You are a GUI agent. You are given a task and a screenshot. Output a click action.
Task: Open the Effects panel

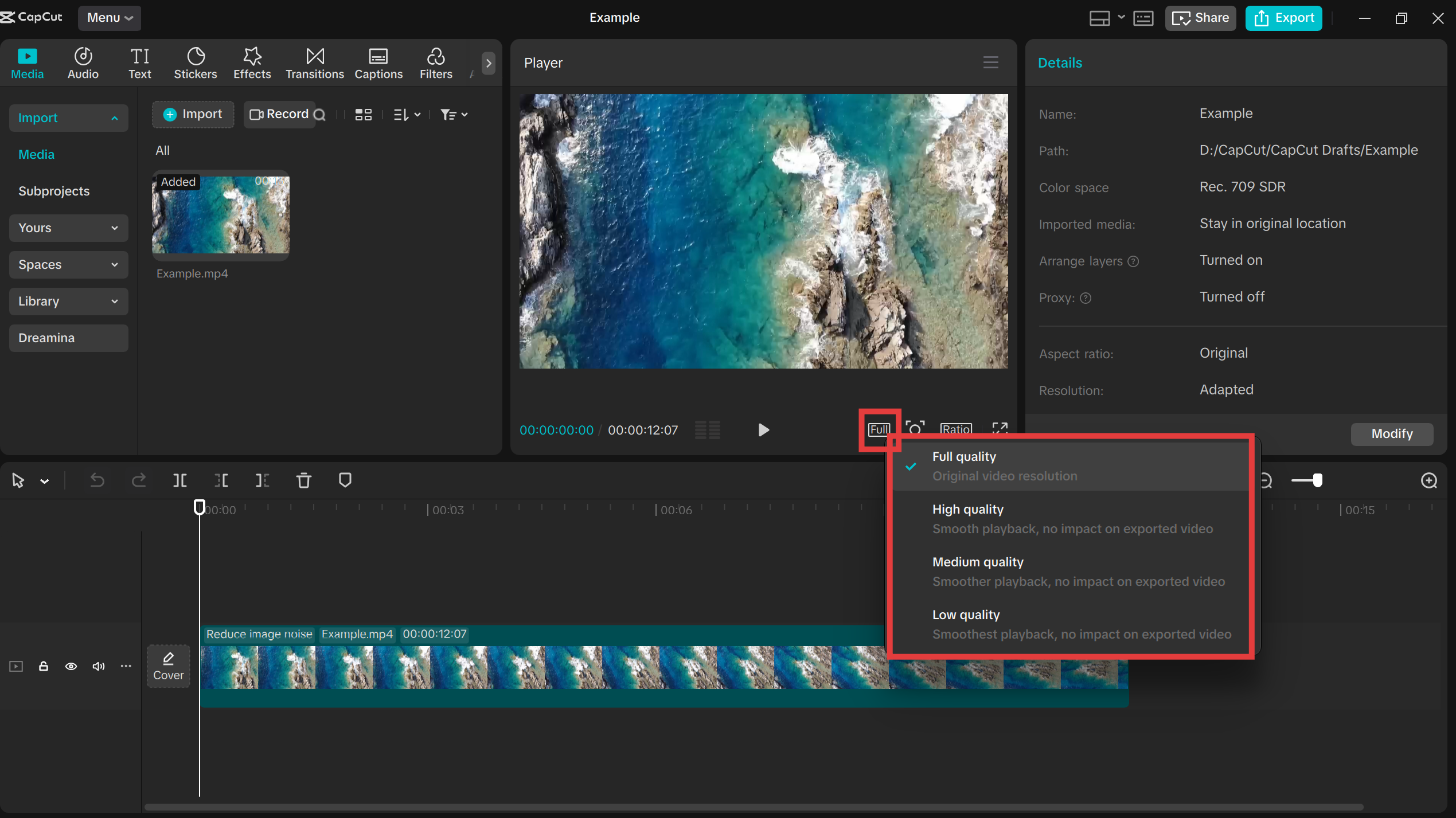pos(252,62)
